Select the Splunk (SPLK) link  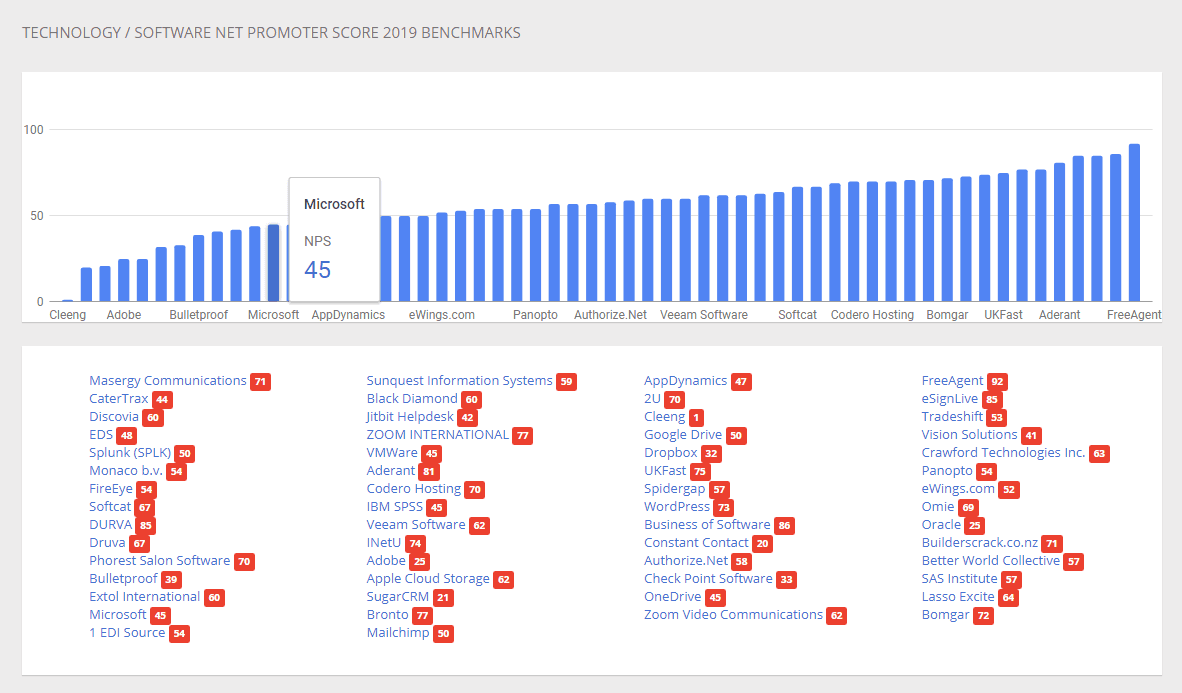tap(129, 452)
